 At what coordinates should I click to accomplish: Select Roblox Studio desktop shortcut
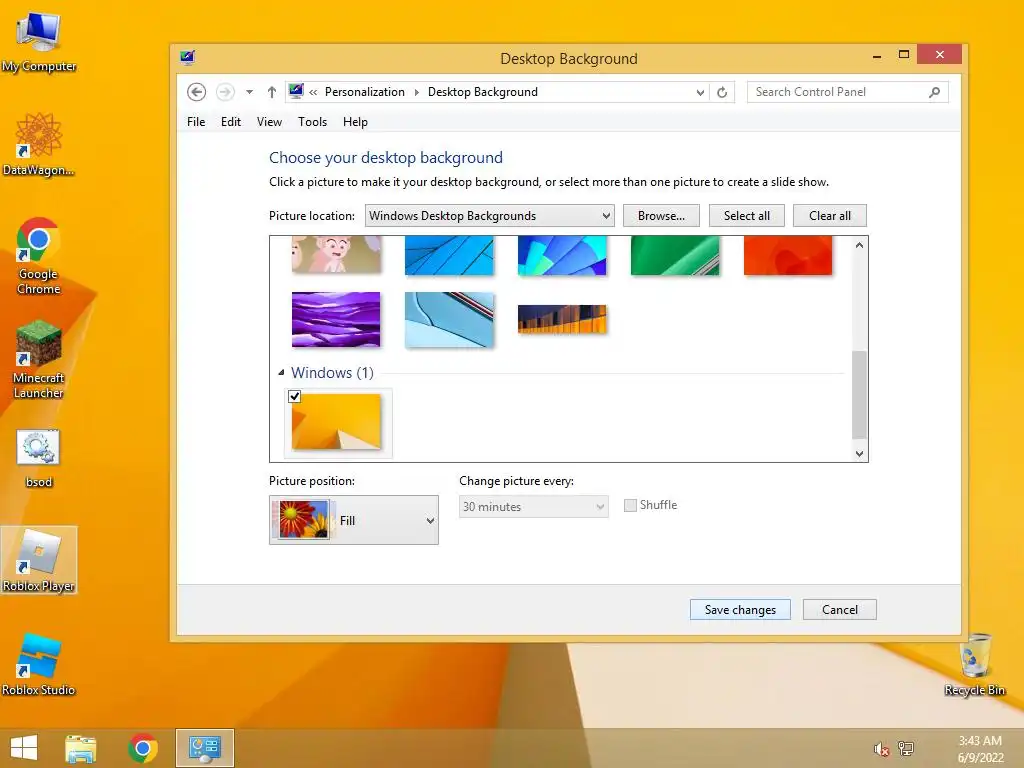pyautogui.click(x=39, y=664)
